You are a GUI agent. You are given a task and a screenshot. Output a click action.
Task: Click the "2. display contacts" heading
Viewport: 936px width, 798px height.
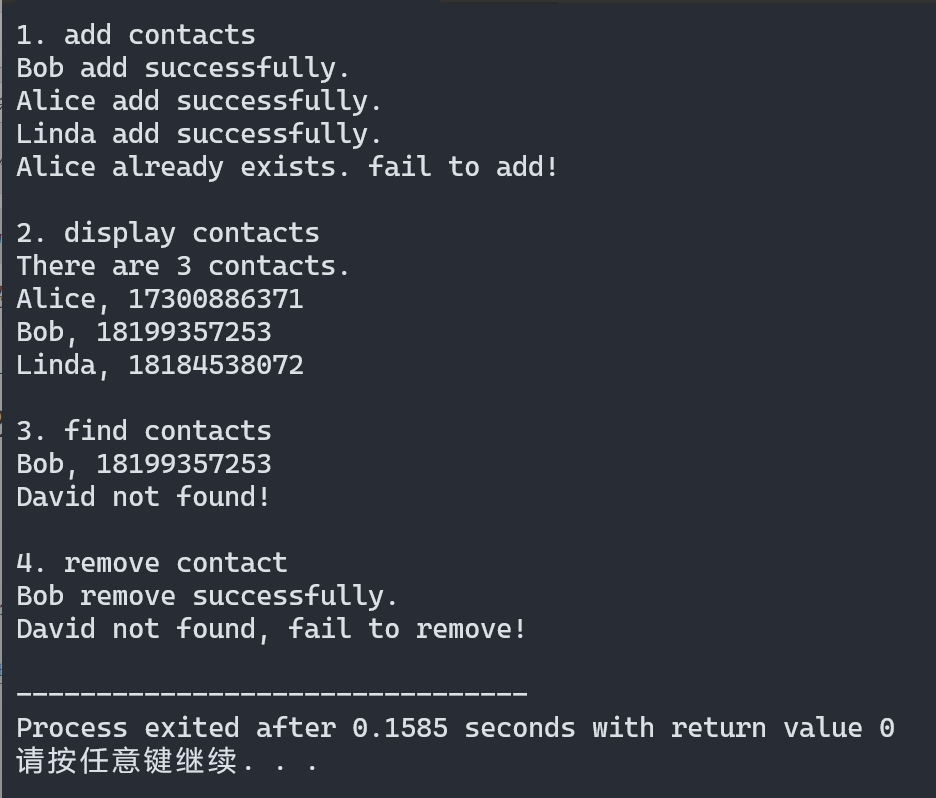[167, 233]
